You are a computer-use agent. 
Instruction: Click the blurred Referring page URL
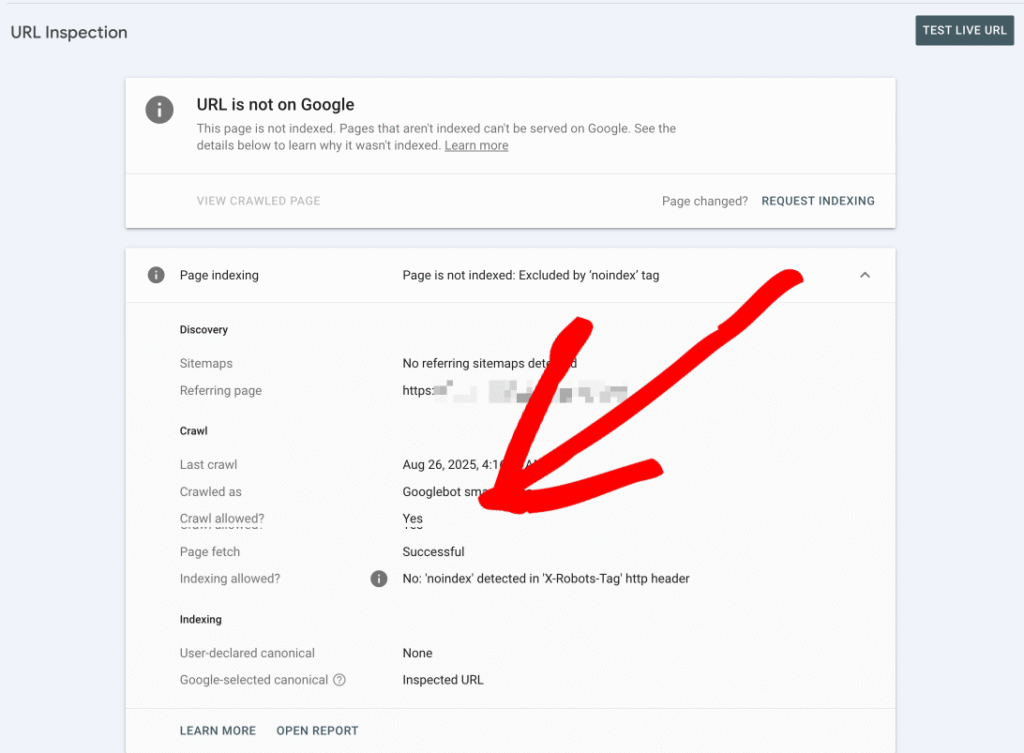[515, 391]
